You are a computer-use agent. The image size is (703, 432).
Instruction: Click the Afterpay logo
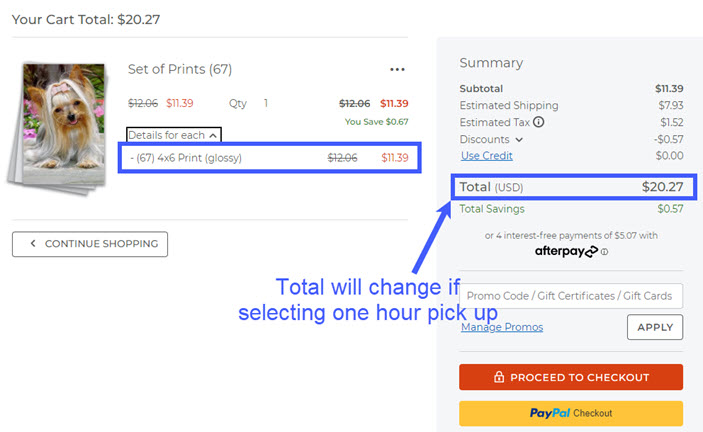565,251
